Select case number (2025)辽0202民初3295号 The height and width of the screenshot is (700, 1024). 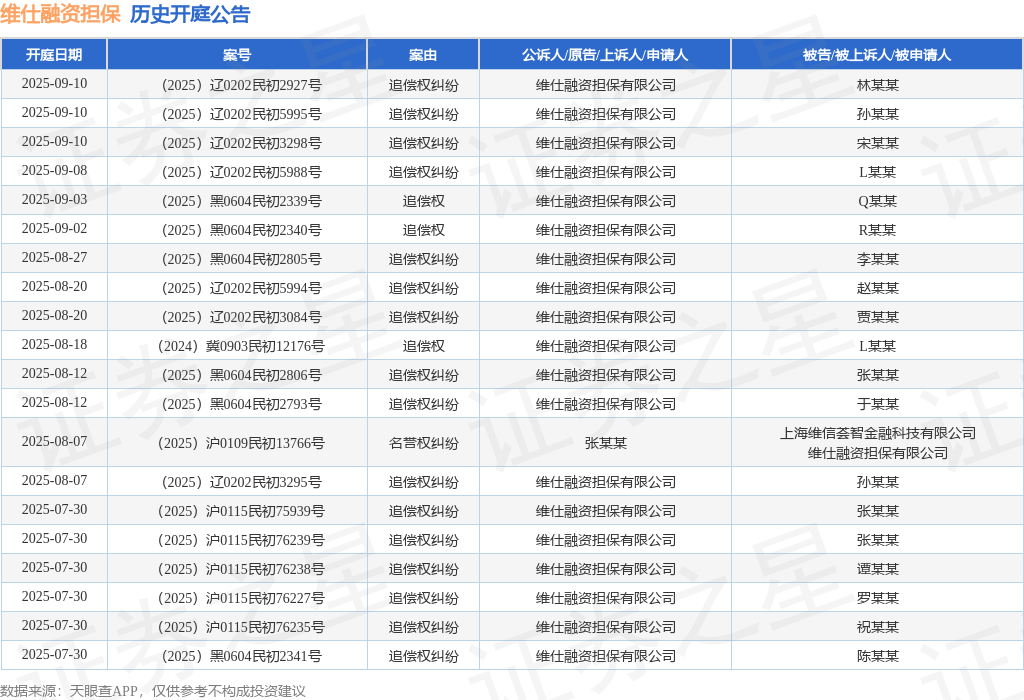(x=241, y=482)
